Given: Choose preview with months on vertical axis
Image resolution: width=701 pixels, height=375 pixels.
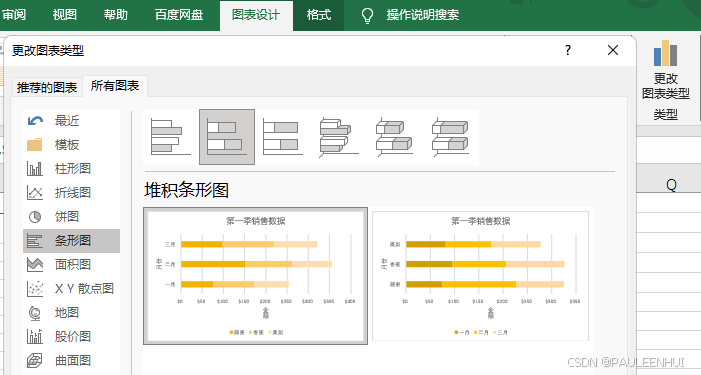Looking at the screenshot, I should [x=256, y=276].
